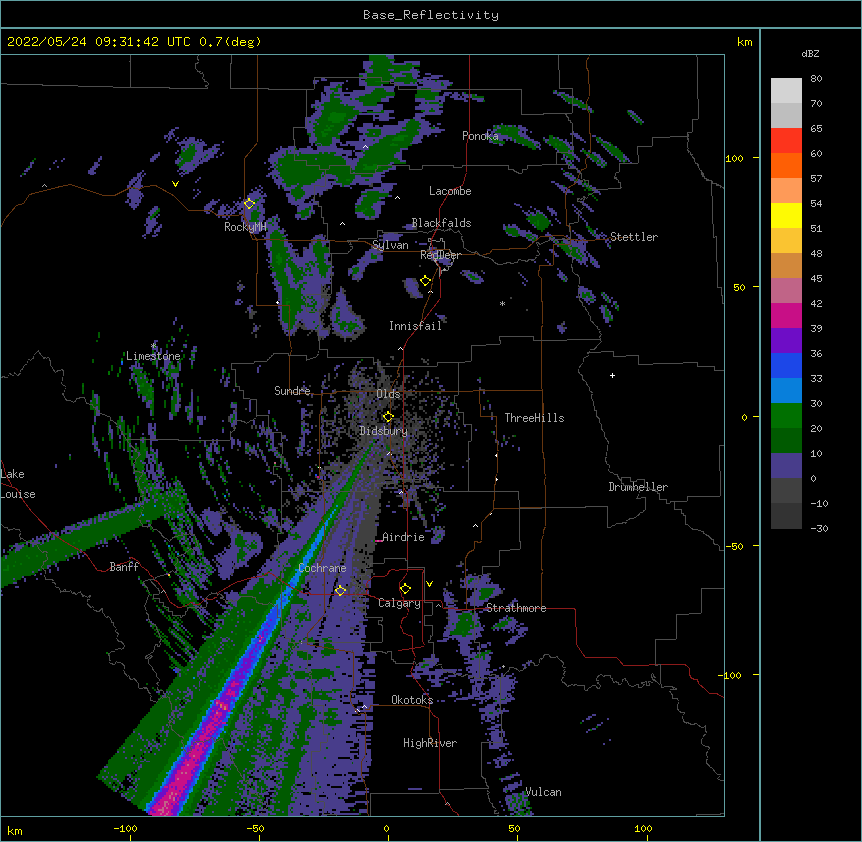
Task: Click the 100 label on the bottom axis
Action: [x=643, y=828]
